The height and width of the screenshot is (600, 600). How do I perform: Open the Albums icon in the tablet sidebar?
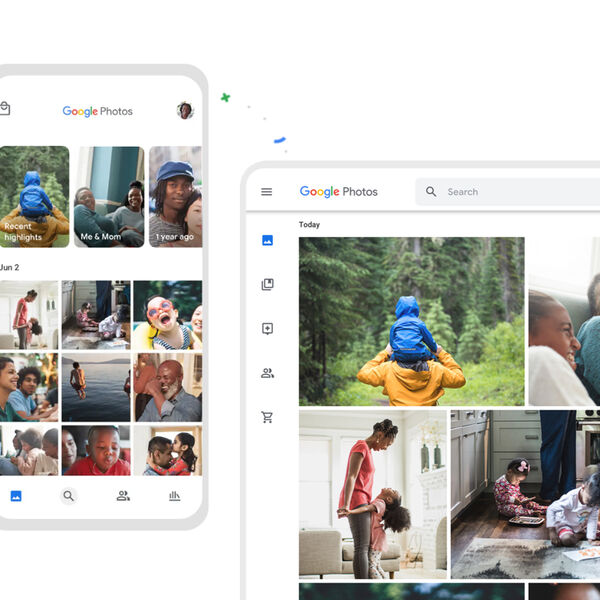(x=267, y=284)
